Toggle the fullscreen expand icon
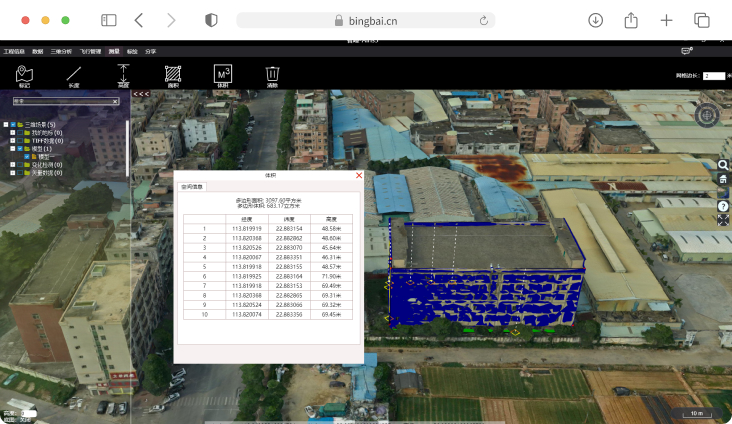The height and width of the screenshot is (424, 732). (723, 219)
